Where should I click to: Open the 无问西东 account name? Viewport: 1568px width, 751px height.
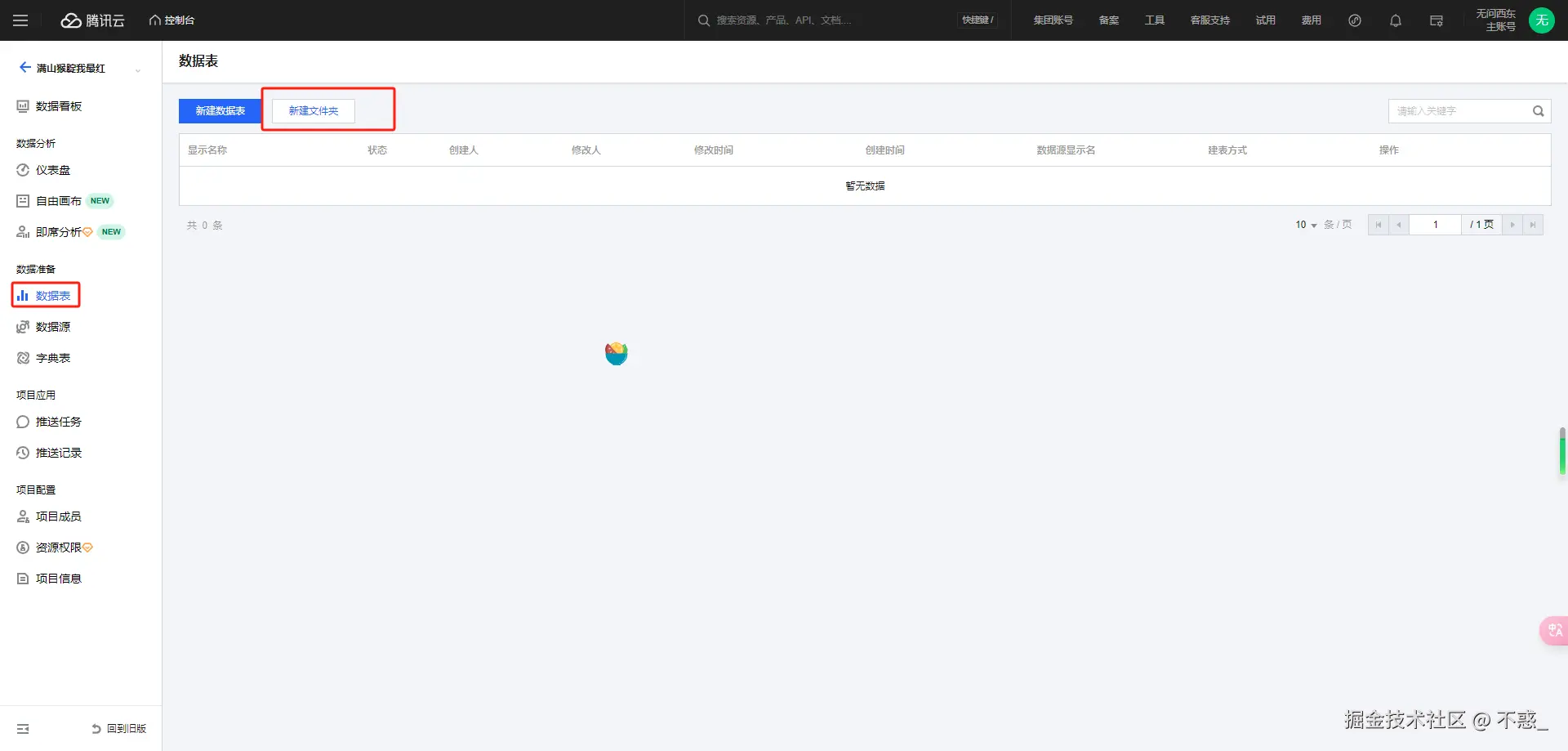(x=1495, y=14)
